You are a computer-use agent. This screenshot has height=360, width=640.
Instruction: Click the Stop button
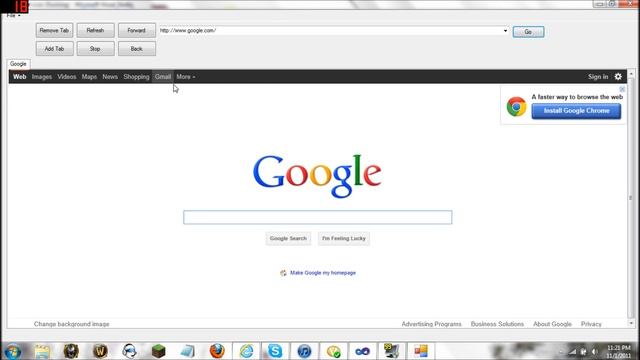coord(95,49)
